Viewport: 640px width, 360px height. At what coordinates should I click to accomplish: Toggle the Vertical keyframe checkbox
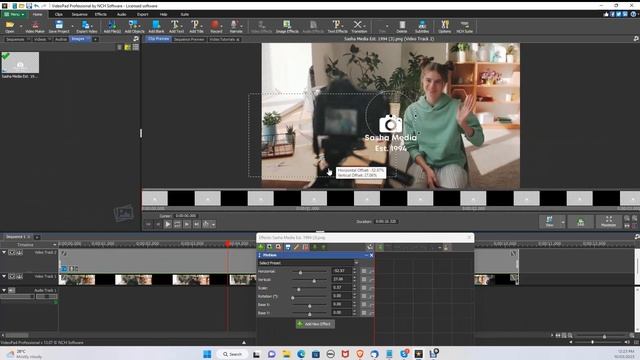pos(364,280)
